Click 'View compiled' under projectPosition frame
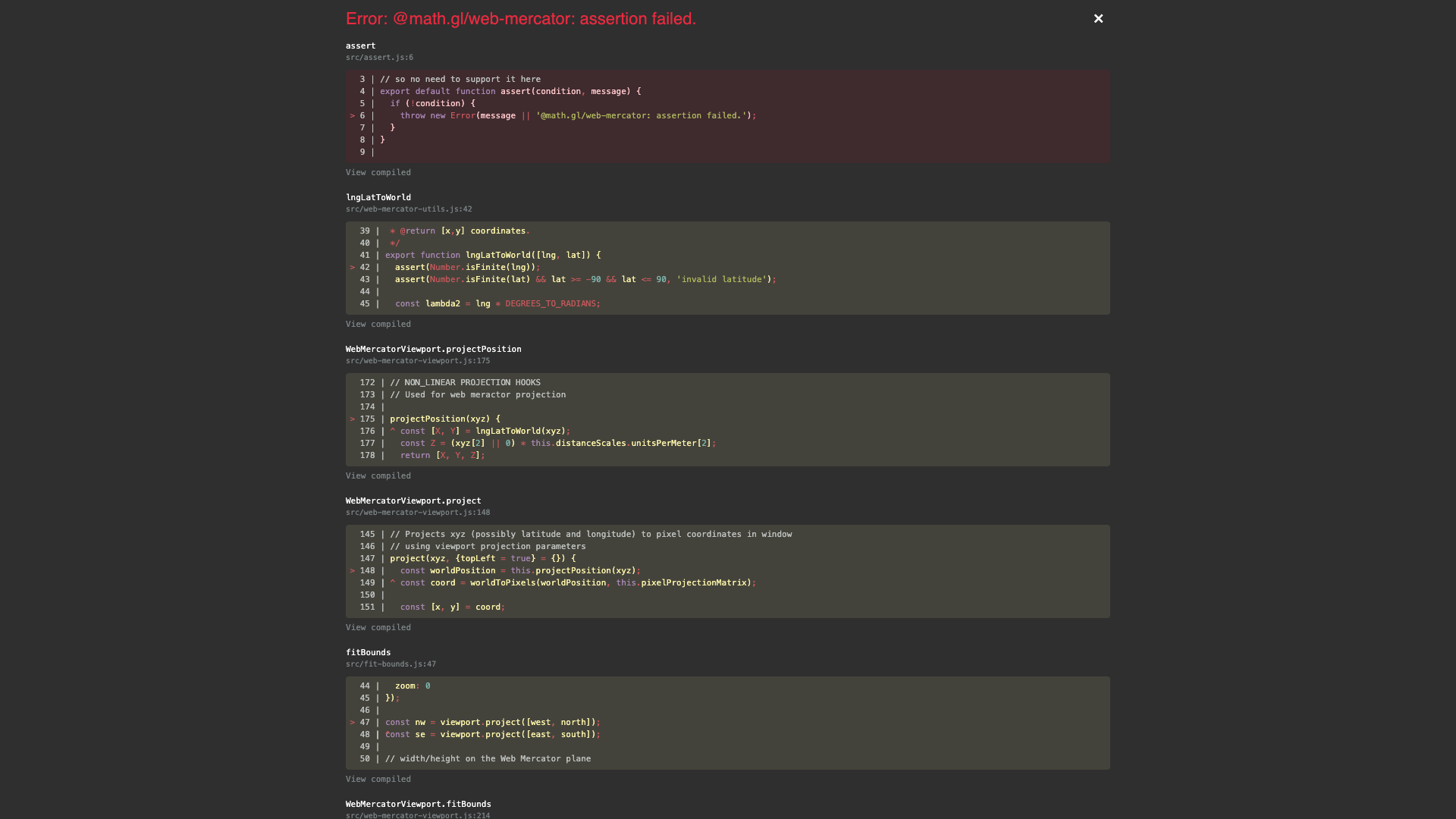This screenshot has height=819, width=1456. click(x=378, y=475)
